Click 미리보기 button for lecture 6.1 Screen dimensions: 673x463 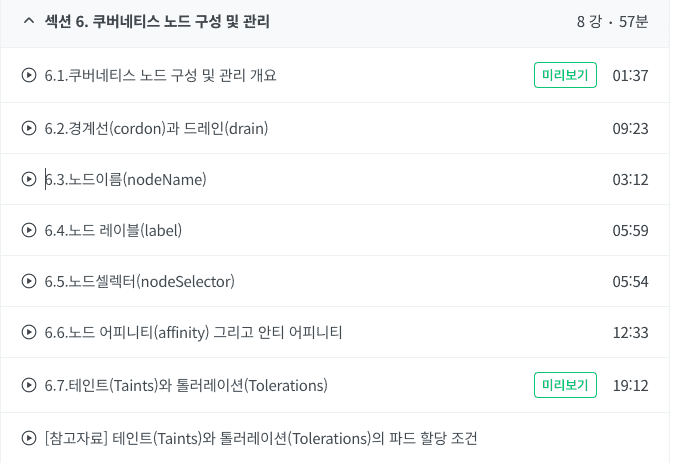tap(565, 75)
